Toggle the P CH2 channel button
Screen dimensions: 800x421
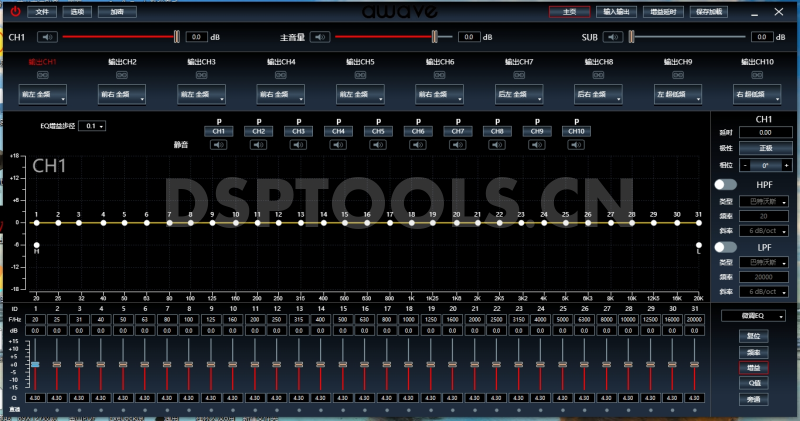click(259, 131)
